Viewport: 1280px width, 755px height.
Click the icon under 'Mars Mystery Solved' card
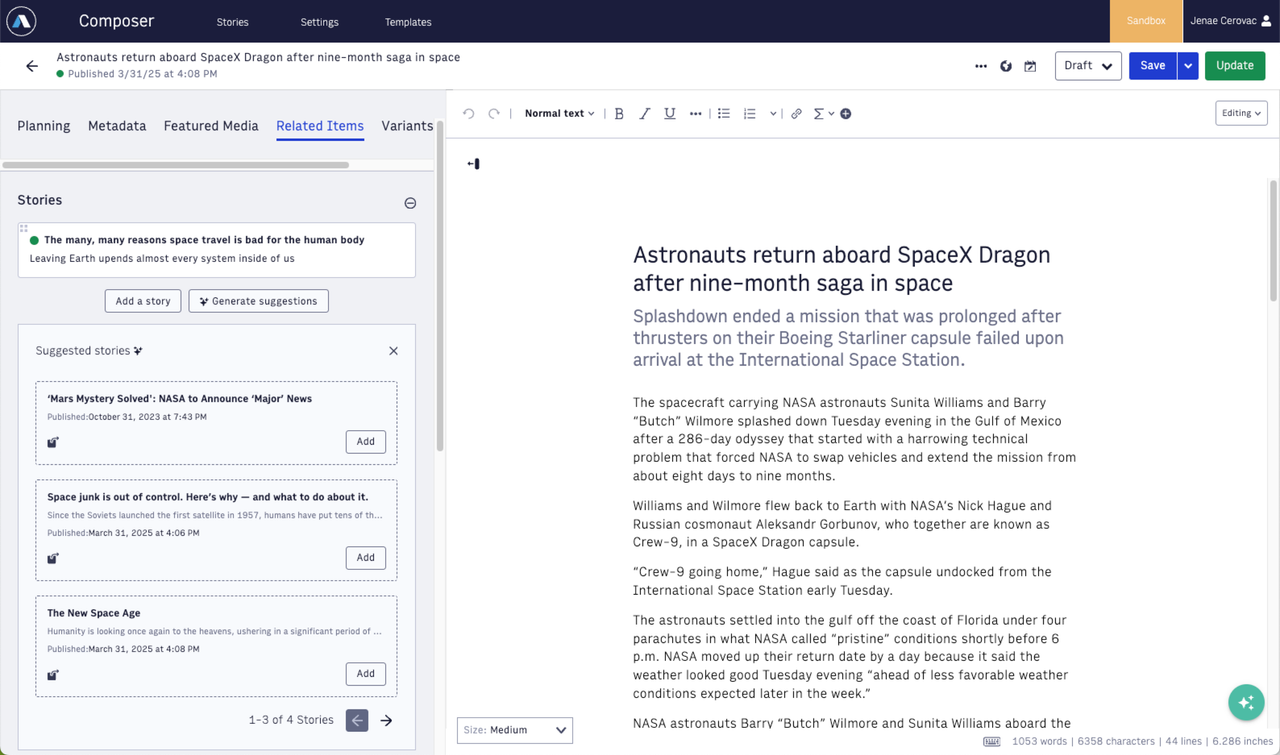(53, 442)
